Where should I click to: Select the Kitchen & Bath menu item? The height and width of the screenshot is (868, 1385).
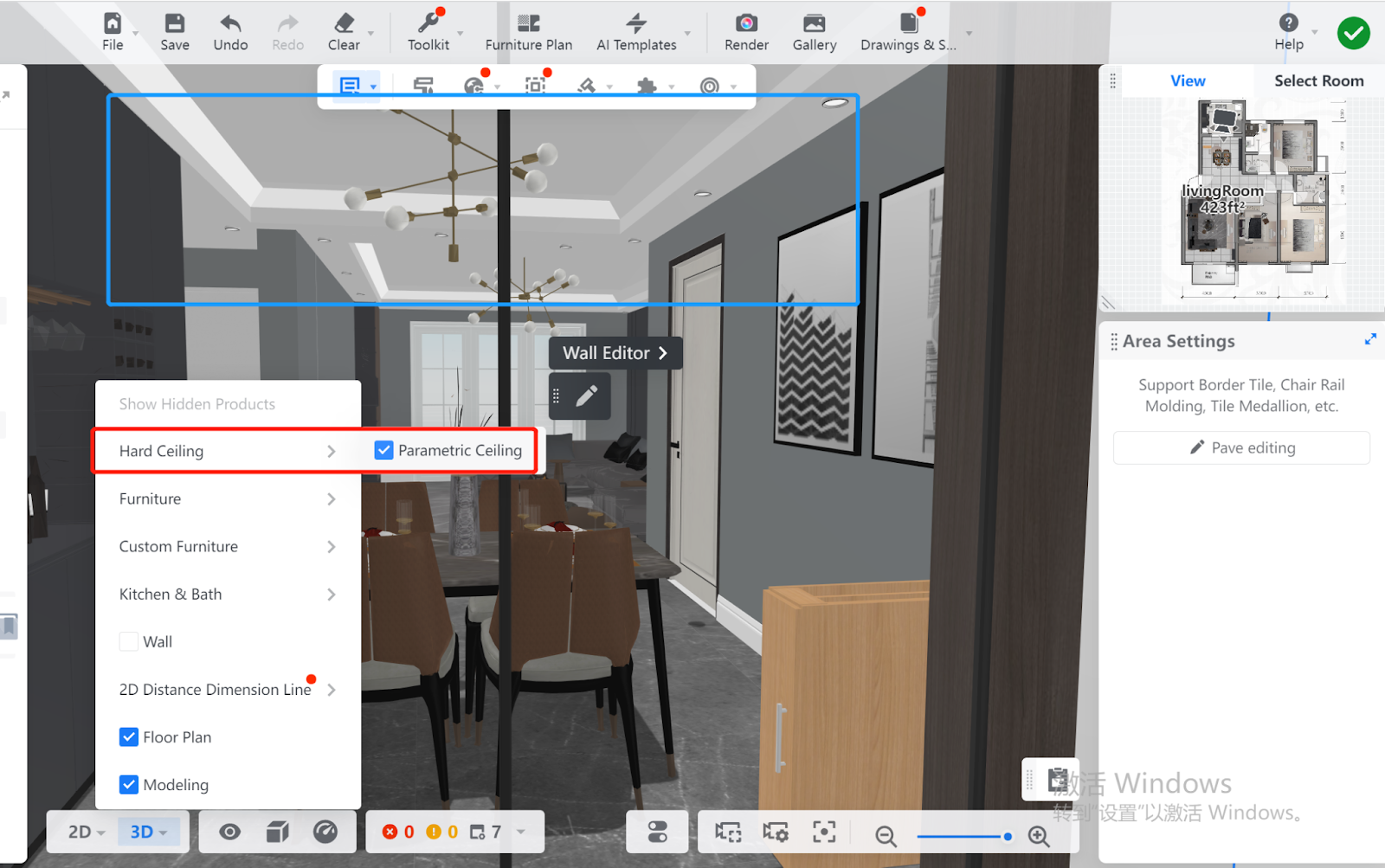tap(228, 594)
